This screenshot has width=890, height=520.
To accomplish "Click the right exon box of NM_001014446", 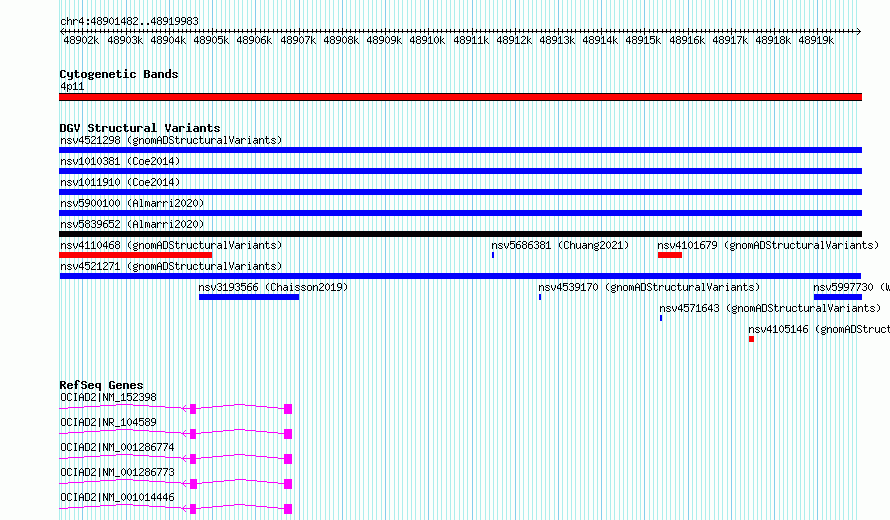I will pos(288,509).
